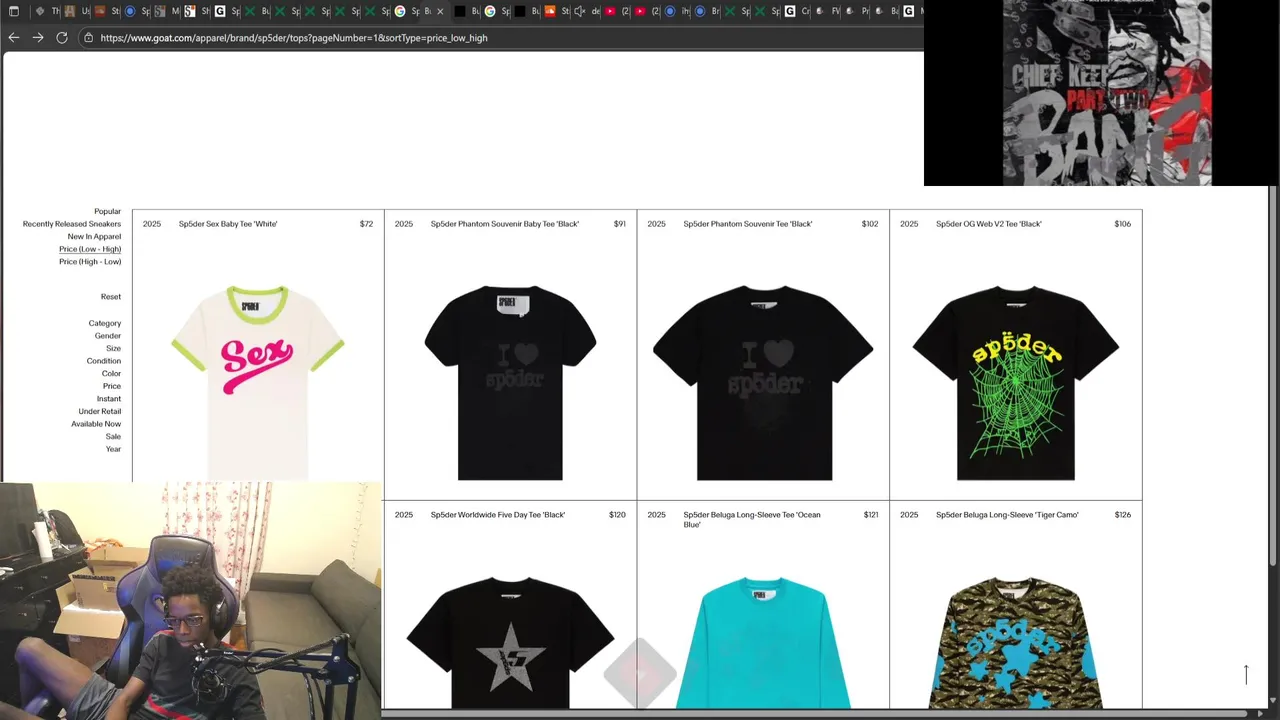Image resolution: width=1280 pixels, height=720 pixels.
Task: Expand the Price filter
Action: pos(112,386)
